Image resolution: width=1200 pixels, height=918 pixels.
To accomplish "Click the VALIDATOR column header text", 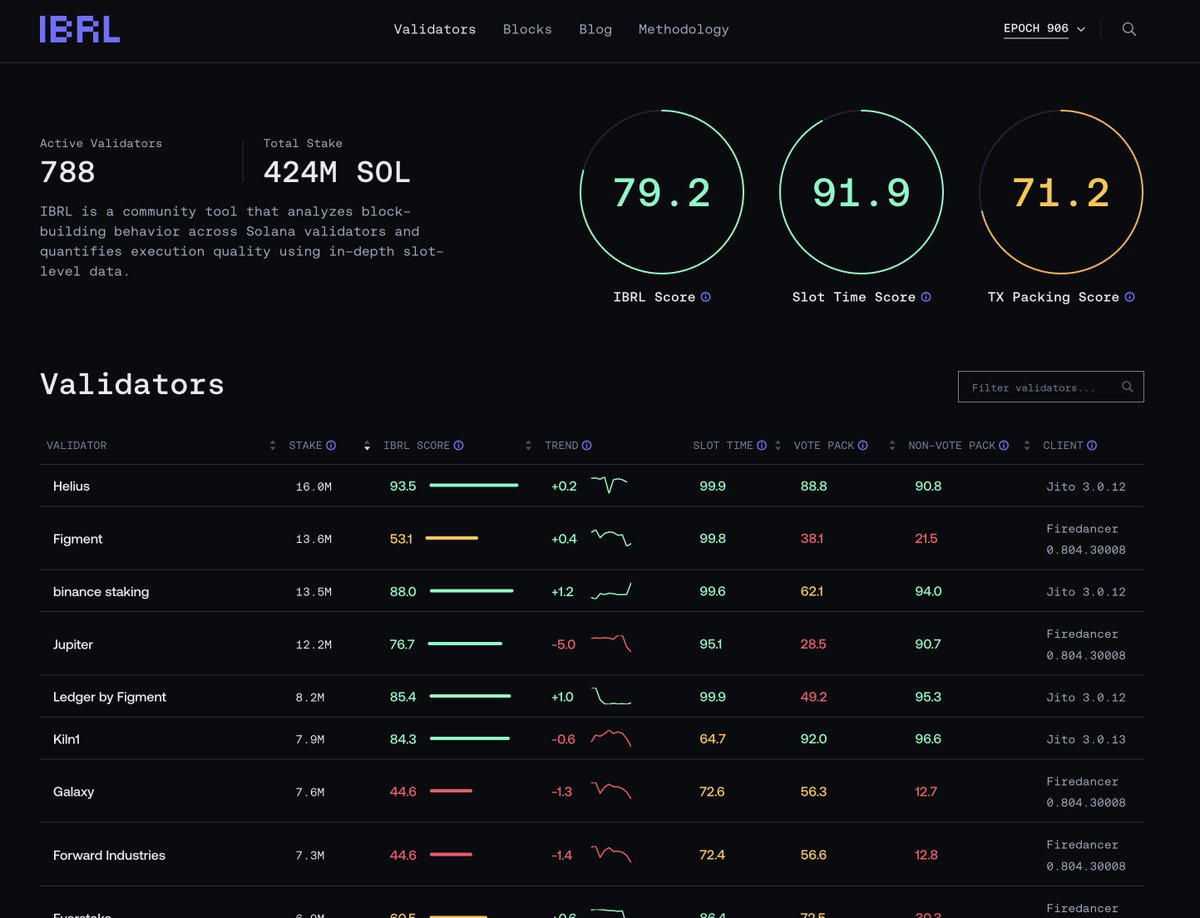I will 77,446.
